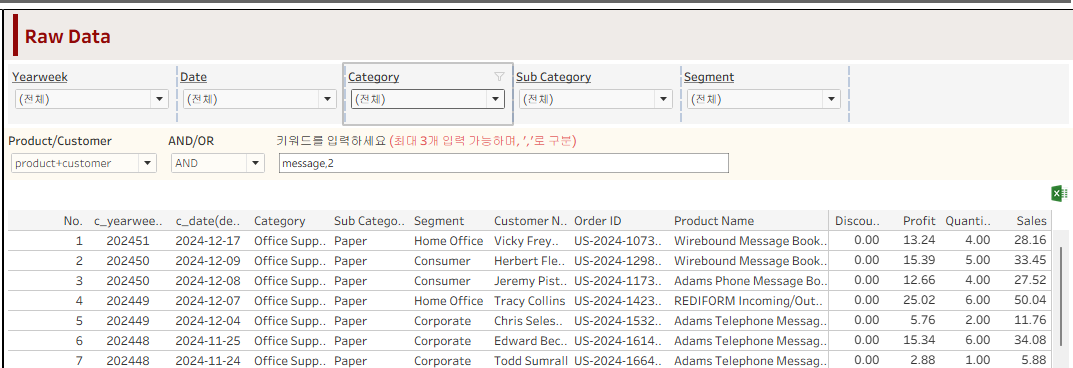Viewport: 1073px width, 368px height.
Task: Click the US-2024-1173.. order ID cell
Action: click(619, 280)
